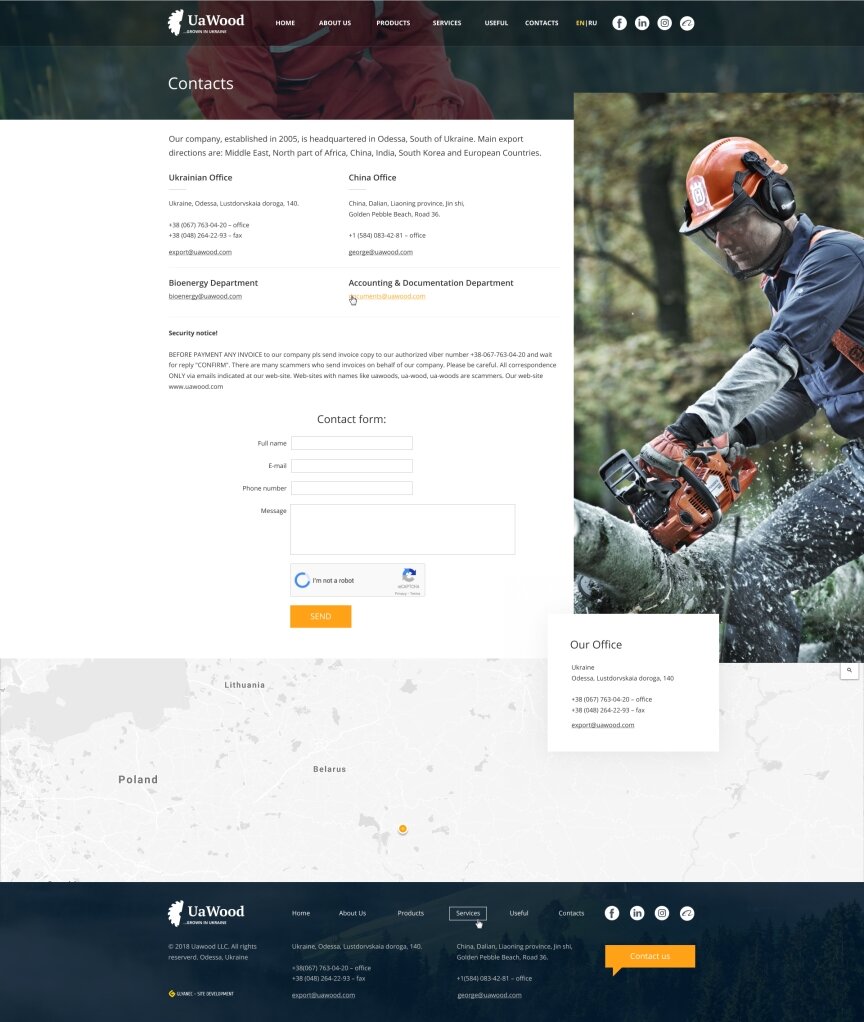Open CONTACTS in the top navigation
Screen dimensions: 864x1022
pos(541,23)
